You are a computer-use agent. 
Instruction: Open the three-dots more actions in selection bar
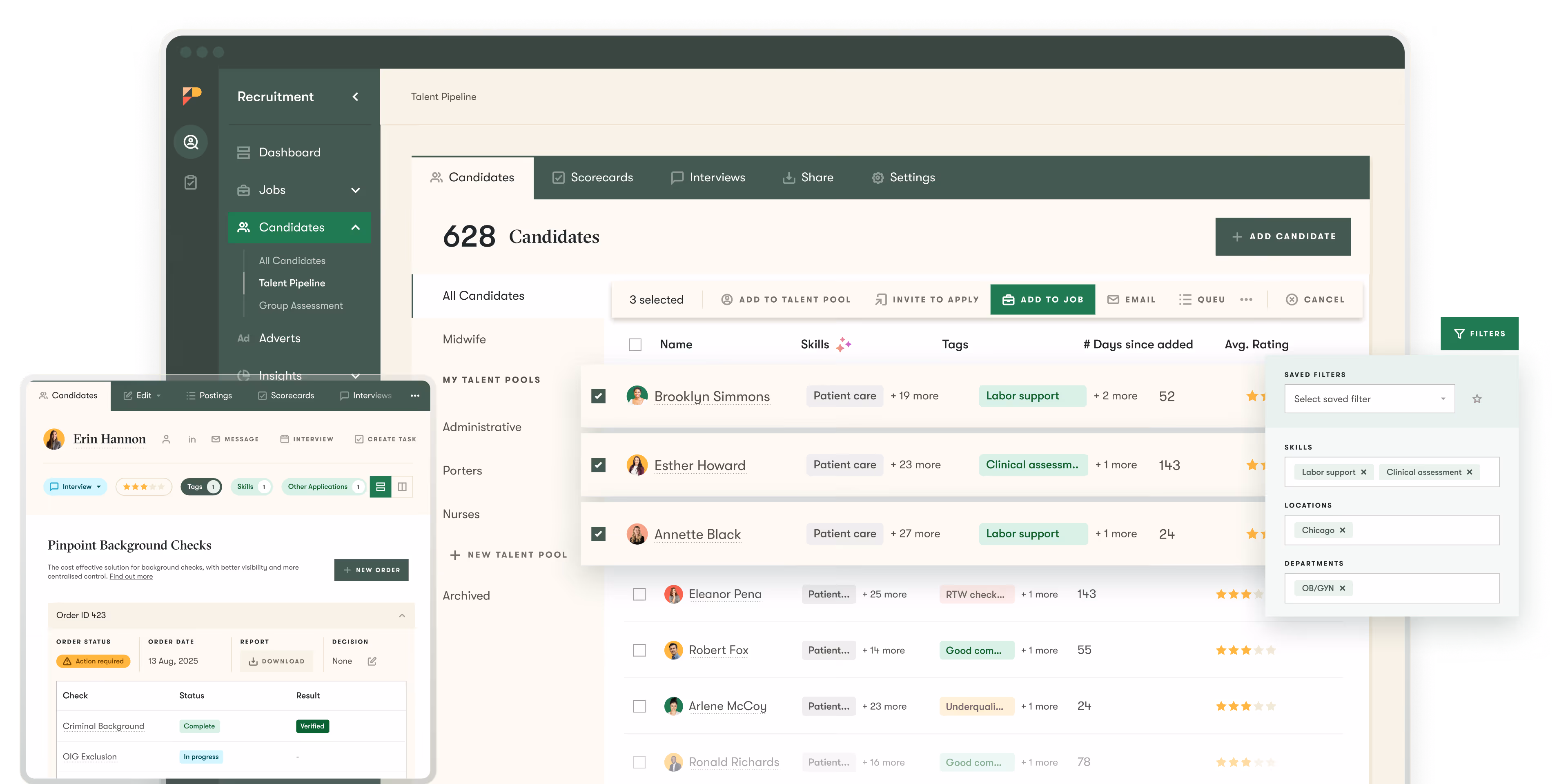(1246, 299)
